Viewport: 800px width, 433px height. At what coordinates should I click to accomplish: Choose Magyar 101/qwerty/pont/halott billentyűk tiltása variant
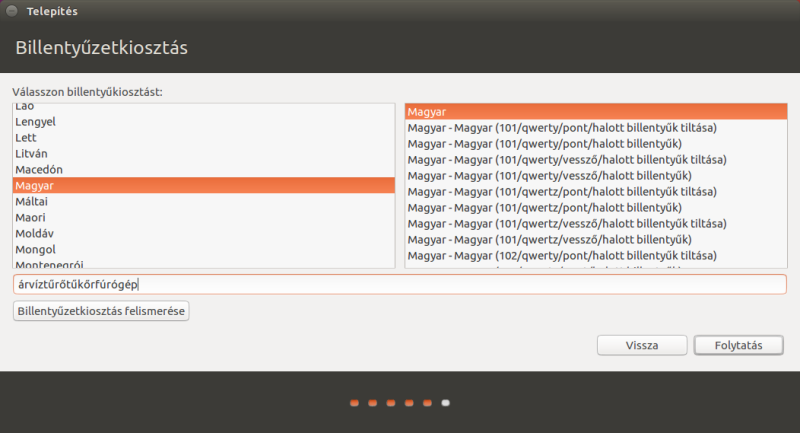[x=562, y=128]
